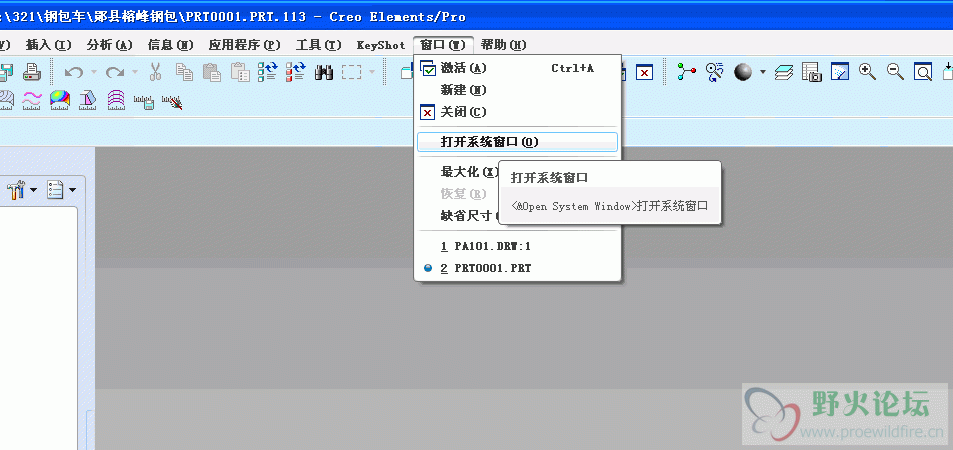This screenshot has width=953, height=450.
Task: Click the 窗口(W) menu title
Action: (x=443, y=45)
